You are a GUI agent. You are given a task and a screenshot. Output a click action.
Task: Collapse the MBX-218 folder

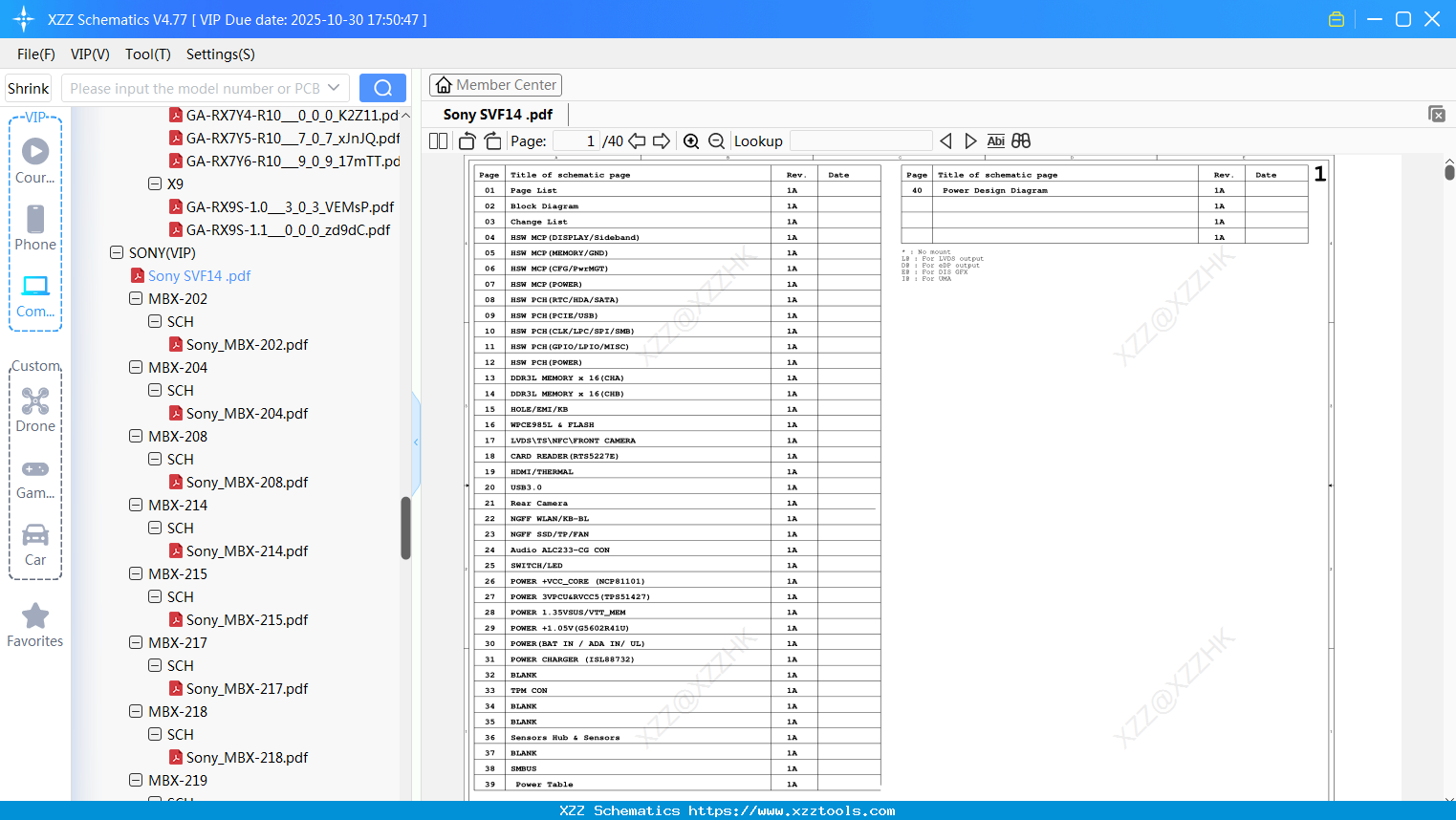point(136,711)
